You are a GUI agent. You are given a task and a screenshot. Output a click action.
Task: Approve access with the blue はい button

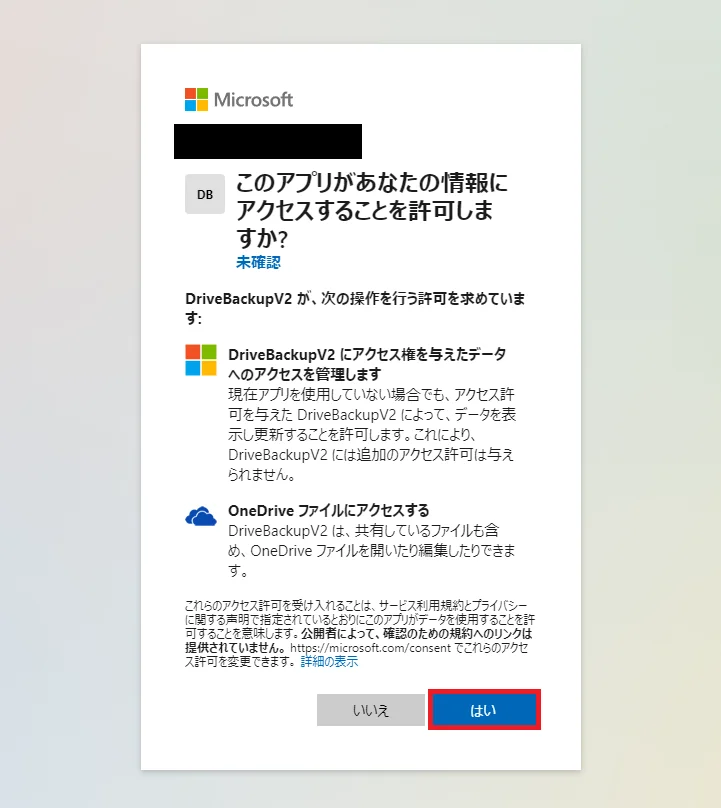[x=484, y=710]
